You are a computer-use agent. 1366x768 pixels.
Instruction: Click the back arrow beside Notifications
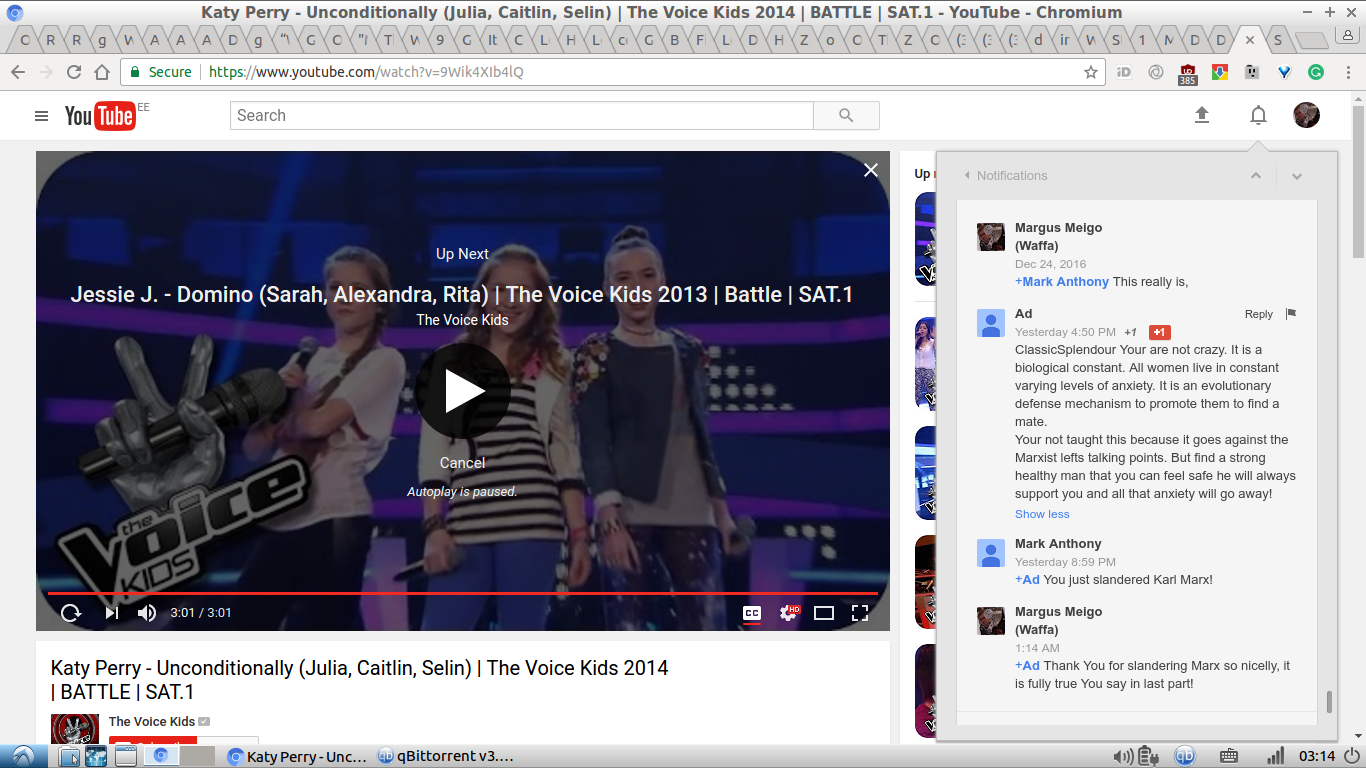tap(967, 176)
